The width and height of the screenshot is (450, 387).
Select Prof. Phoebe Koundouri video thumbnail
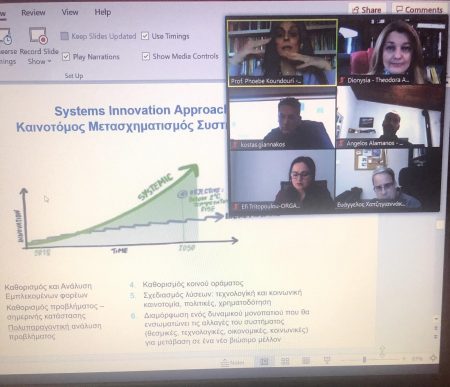click(x=282, y=53)
